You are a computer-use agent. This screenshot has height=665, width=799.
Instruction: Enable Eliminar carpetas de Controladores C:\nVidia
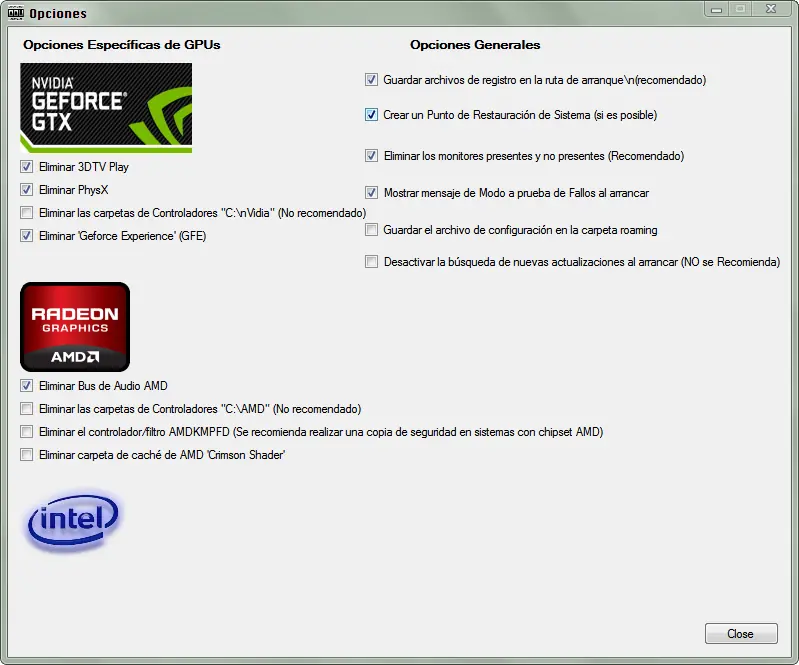click(x=26, y=212)
